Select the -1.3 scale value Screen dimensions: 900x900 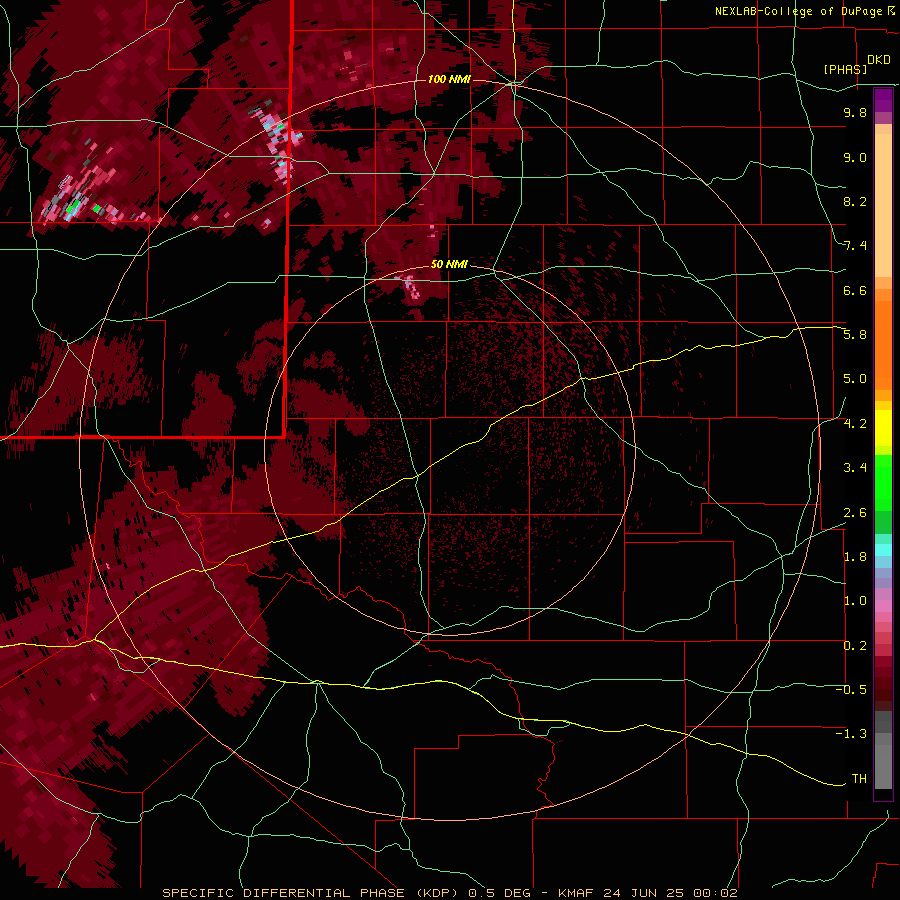pyautogui.click(x=851, y=734)
